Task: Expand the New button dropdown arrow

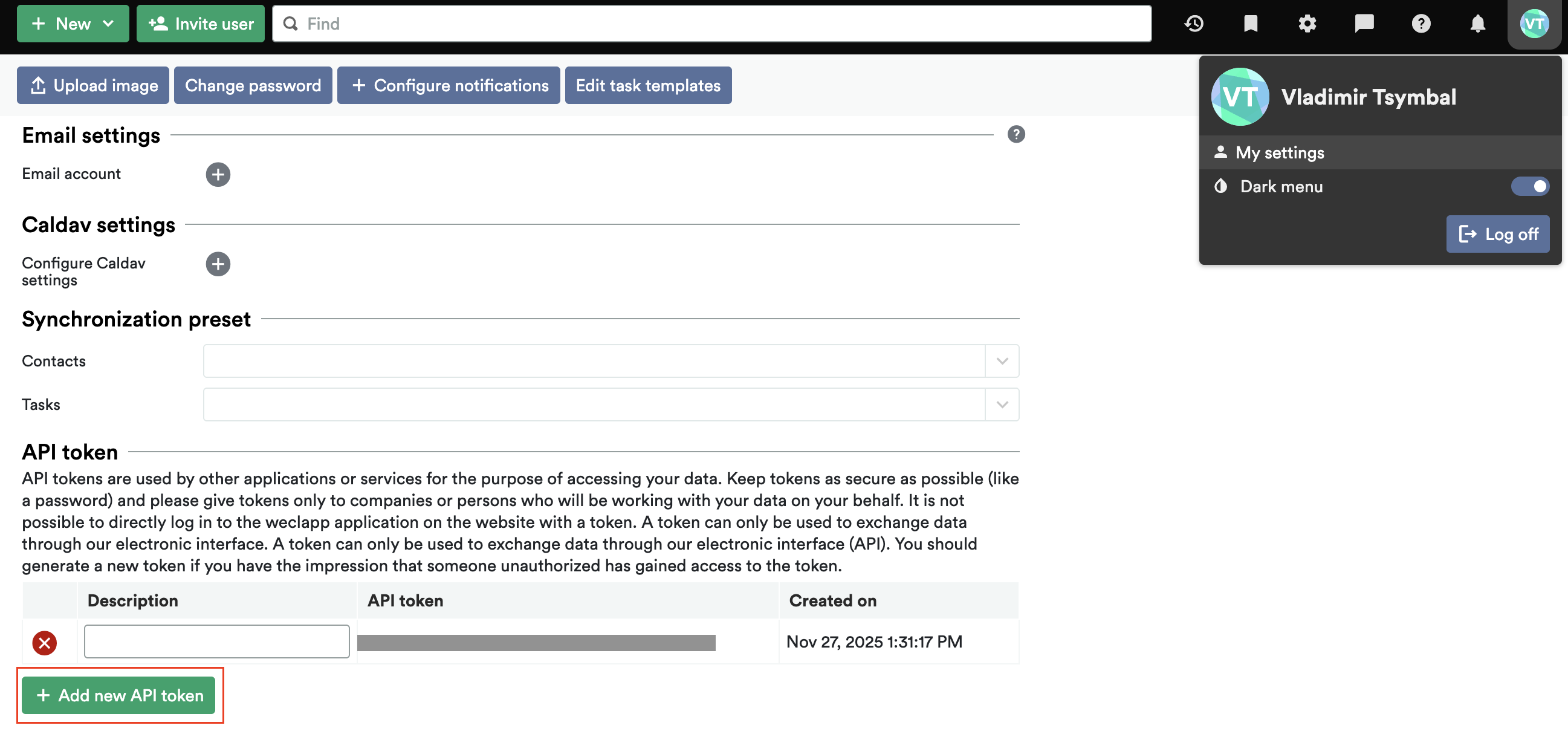Action: pos(108,24)
